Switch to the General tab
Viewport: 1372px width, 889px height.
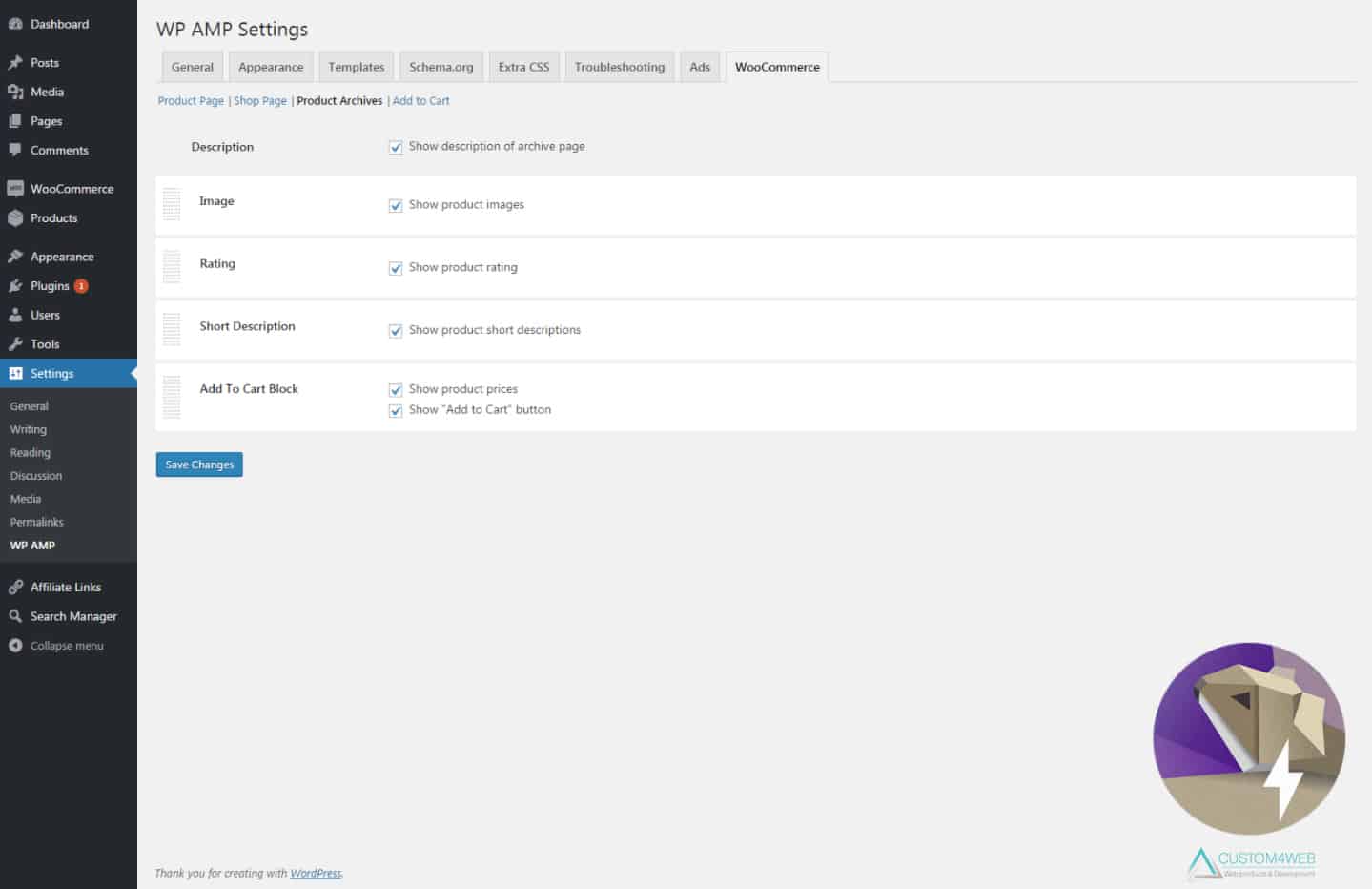point(193,67)
